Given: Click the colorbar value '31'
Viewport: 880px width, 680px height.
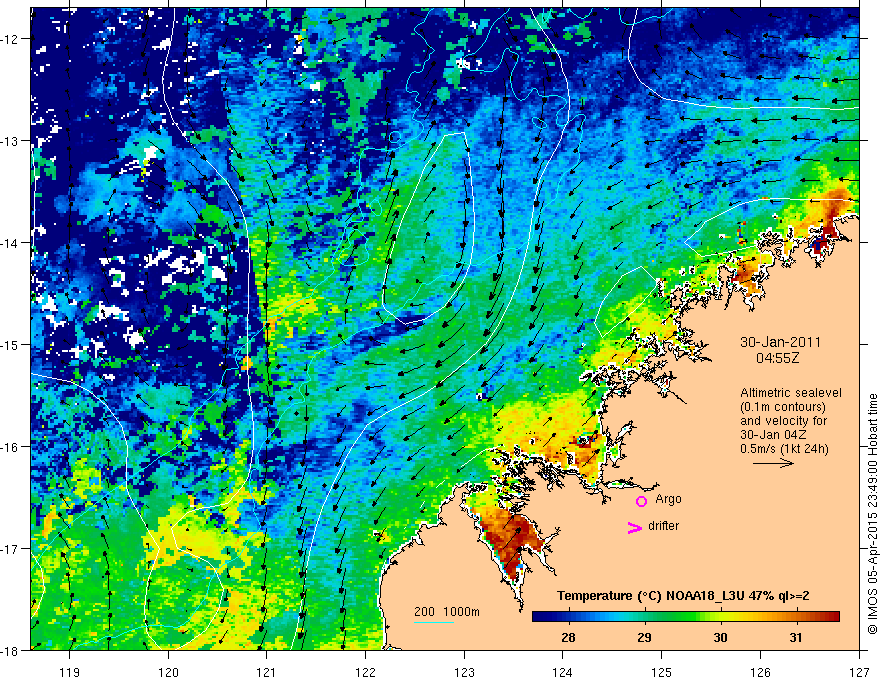Looking at the screenshot, I should (796, 637).
